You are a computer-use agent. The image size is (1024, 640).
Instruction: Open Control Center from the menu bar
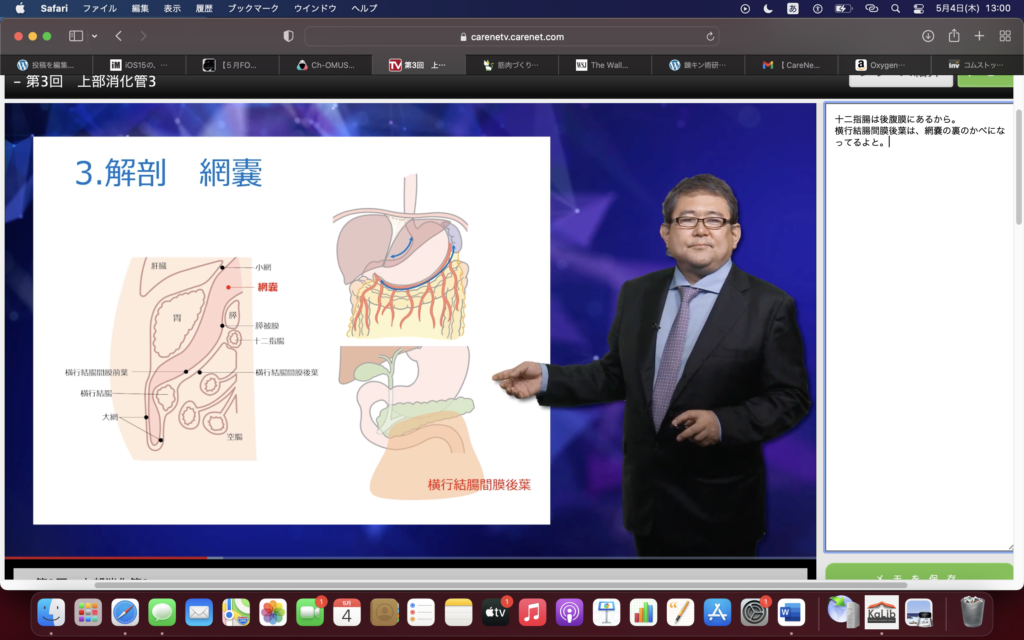tap(919, 8)
